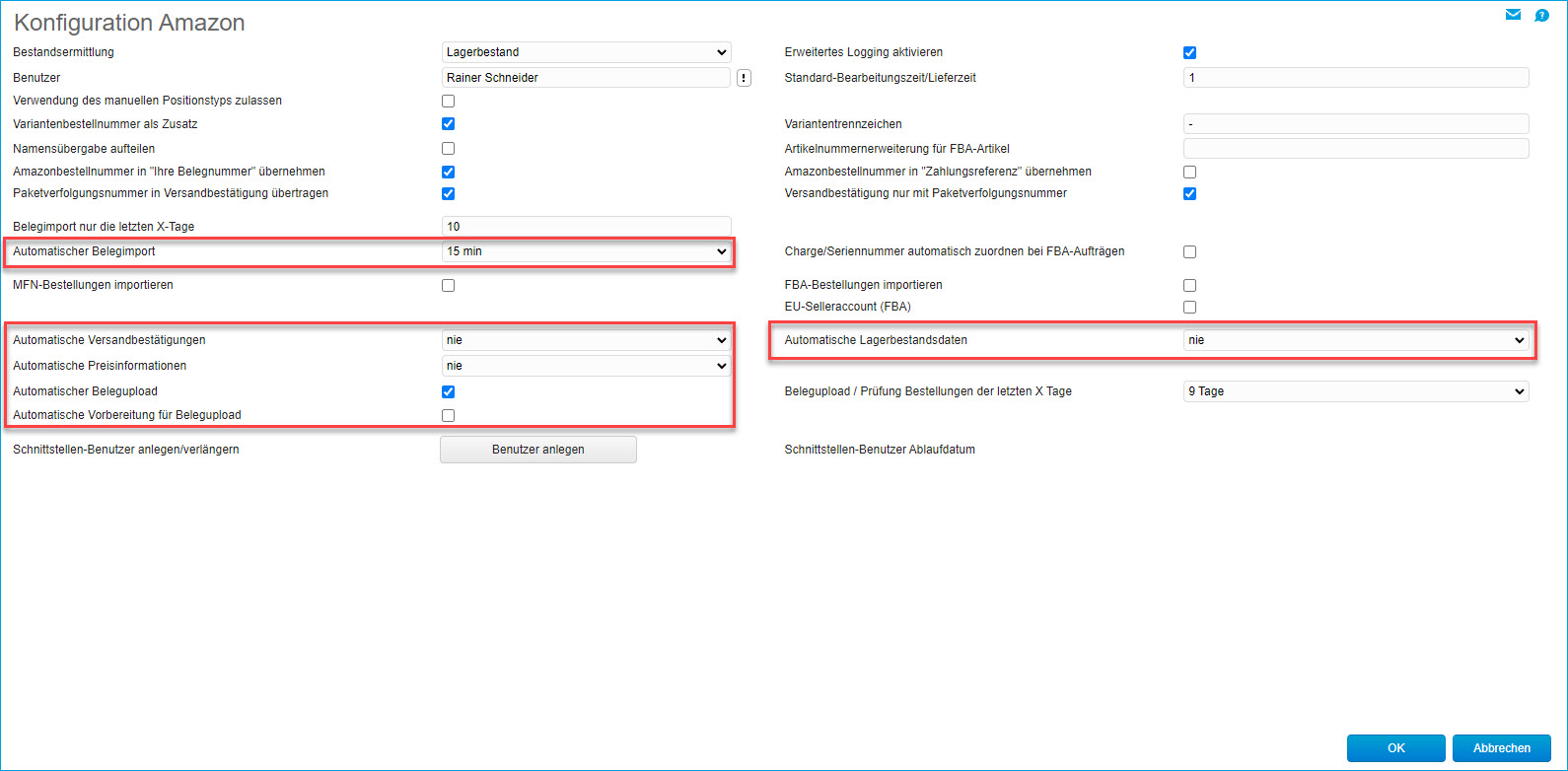This screenshot has height=771, width=1568.
Task: Click the Benutzer anlegen button
Action: click(538, 450)
